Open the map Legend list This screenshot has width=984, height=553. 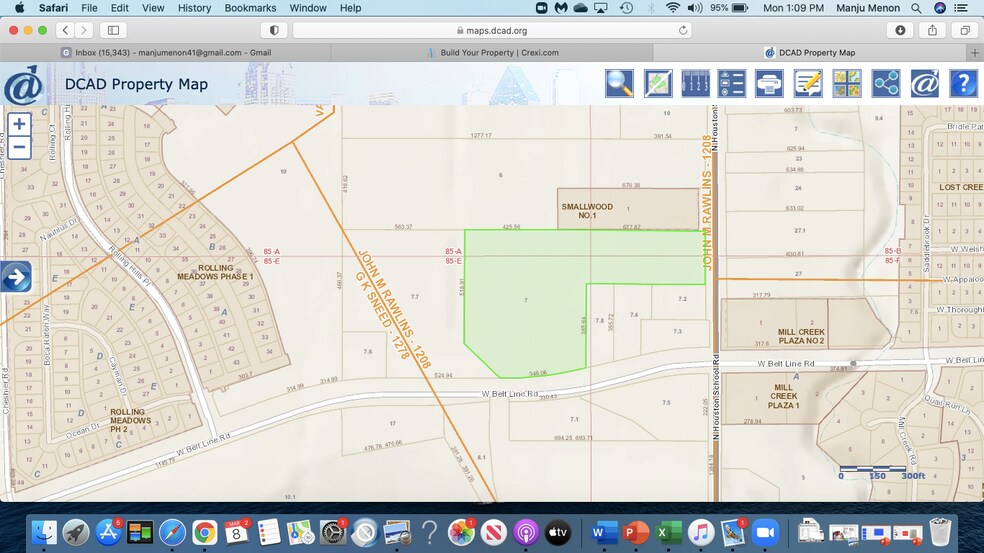pyautogui.click(x=732, y=83)
